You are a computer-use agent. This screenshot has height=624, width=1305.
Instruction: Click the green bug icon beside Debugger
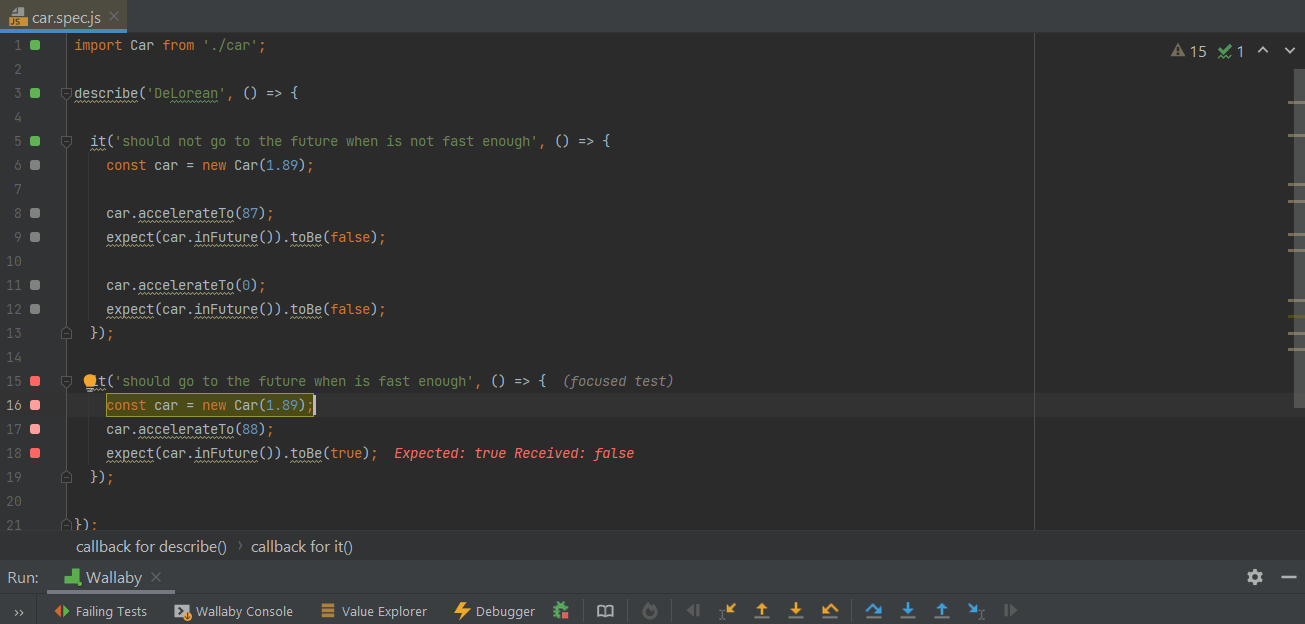561,610
